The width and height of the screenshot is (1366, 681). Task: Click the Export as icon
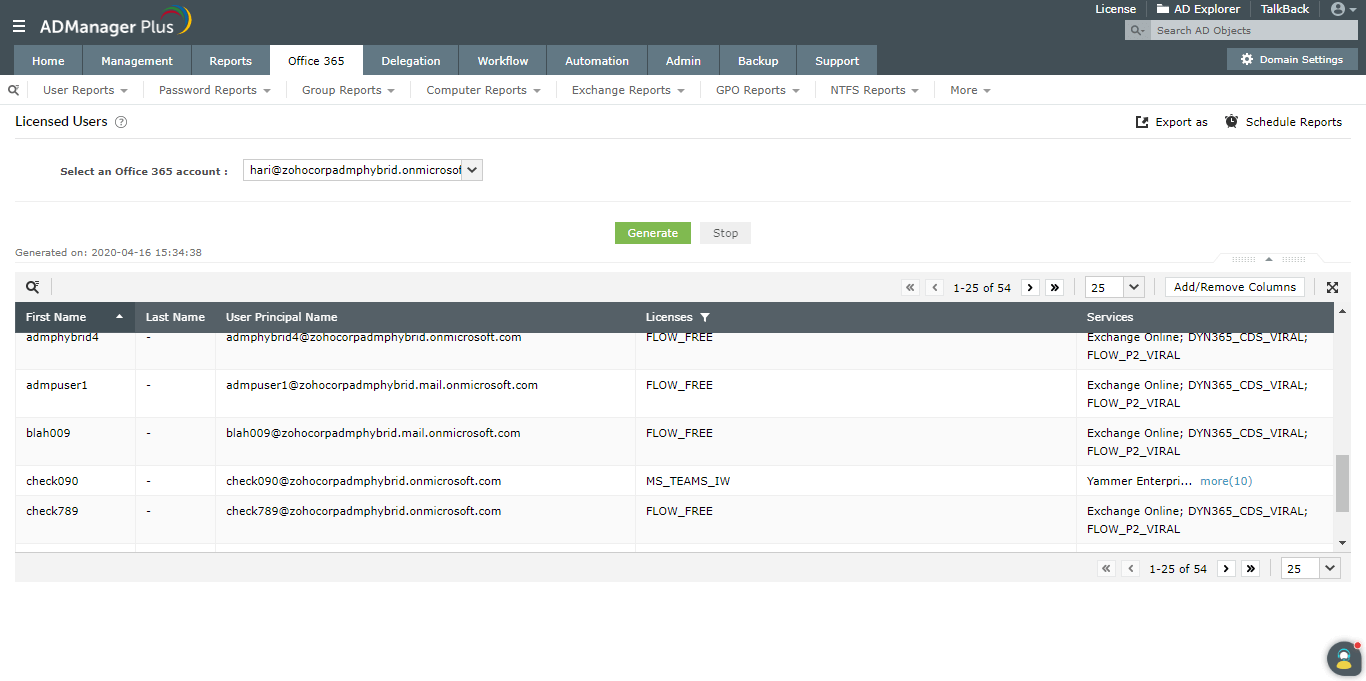click(1142, 122)
